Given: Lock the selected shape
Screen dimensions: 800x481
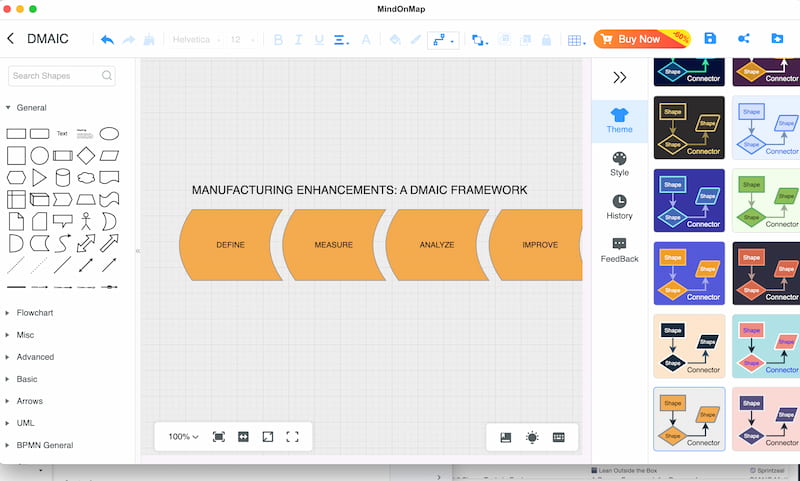Looking at the screenshot, I should 546,40.
